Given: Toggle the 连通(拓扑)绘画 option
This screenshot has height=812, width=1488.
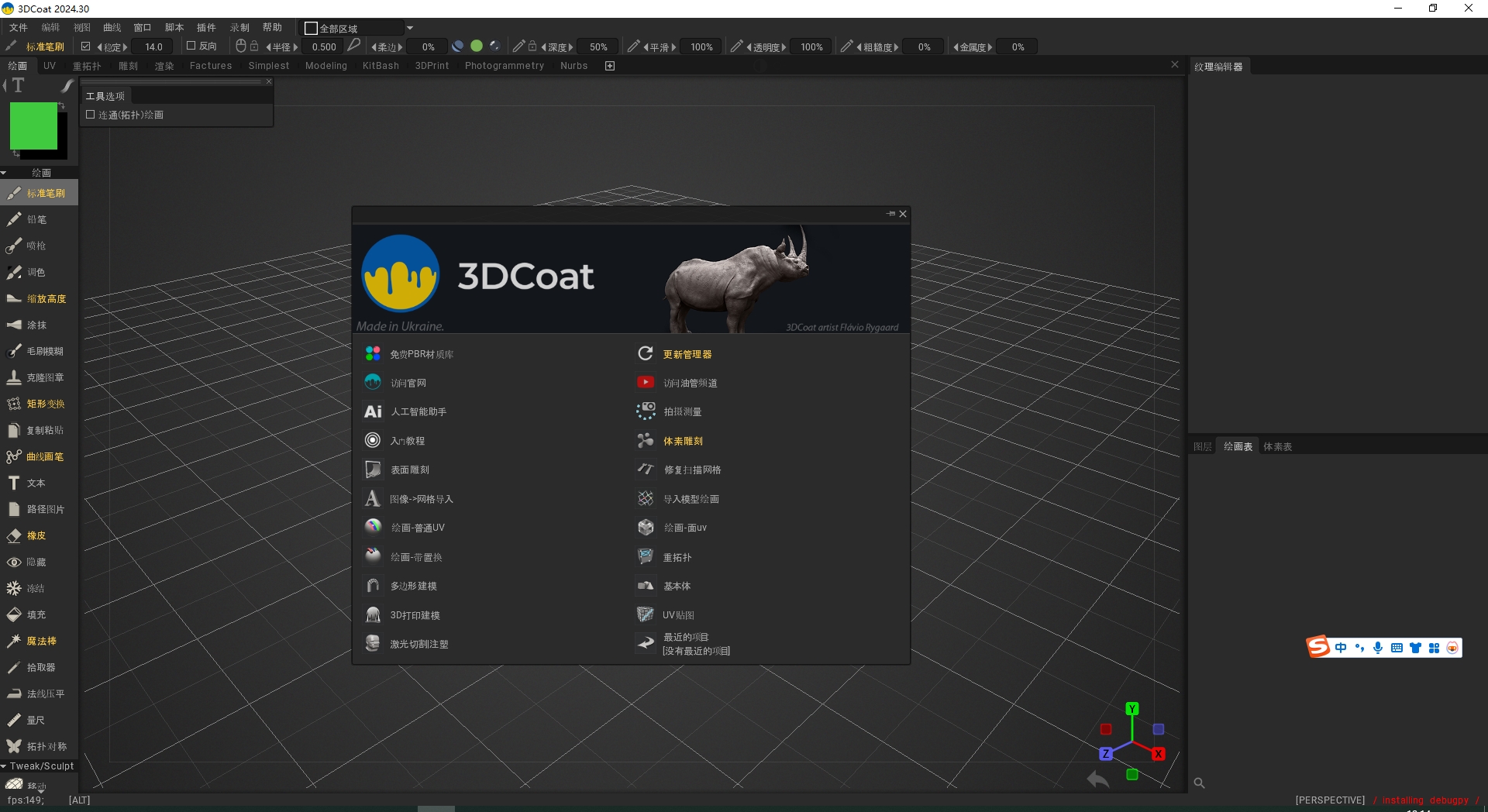Looking at the screenshot, I should click(x=91, y=114).
